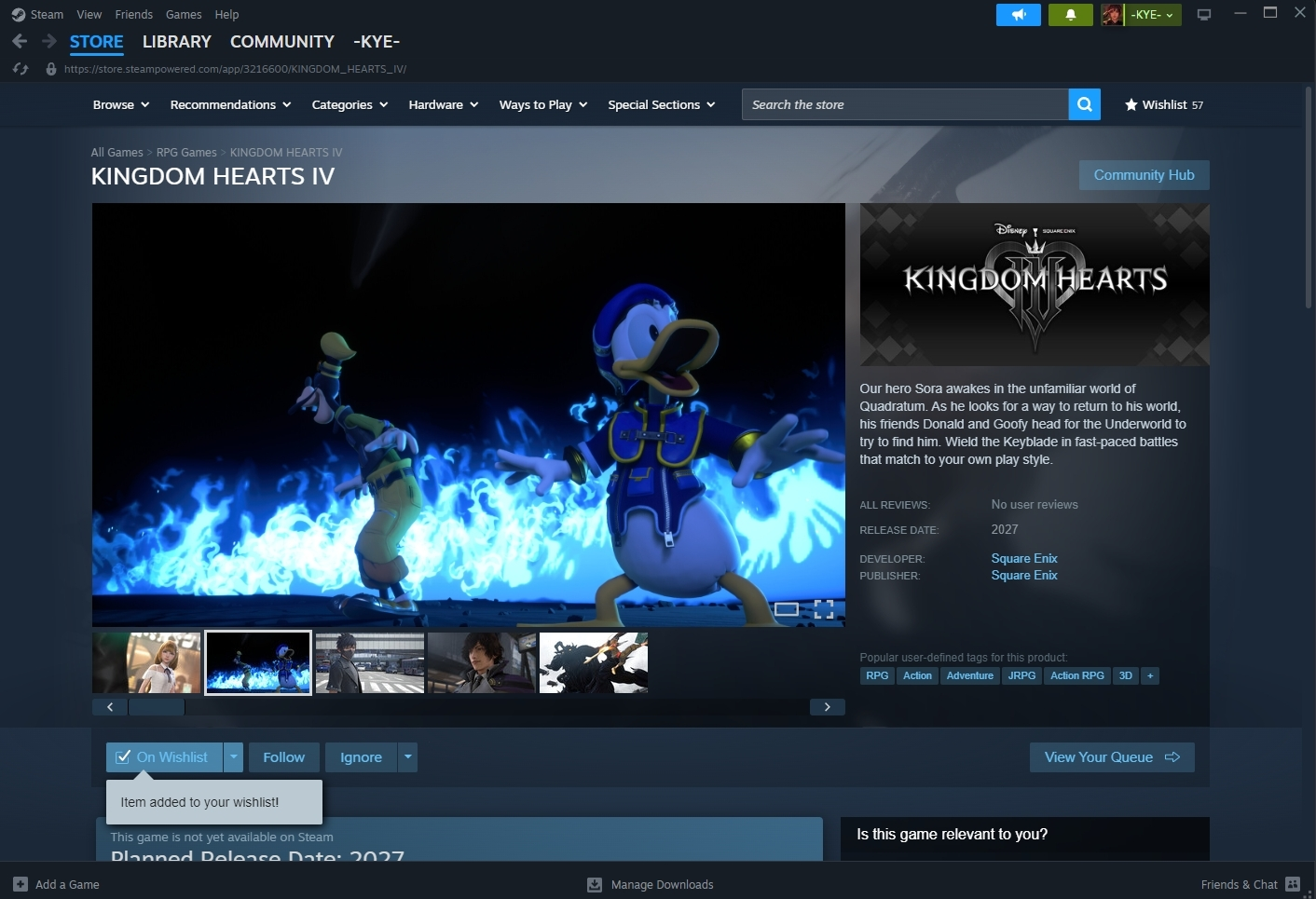Open the Help menu
The image size is (1316, 899).
tap(226, 15)
